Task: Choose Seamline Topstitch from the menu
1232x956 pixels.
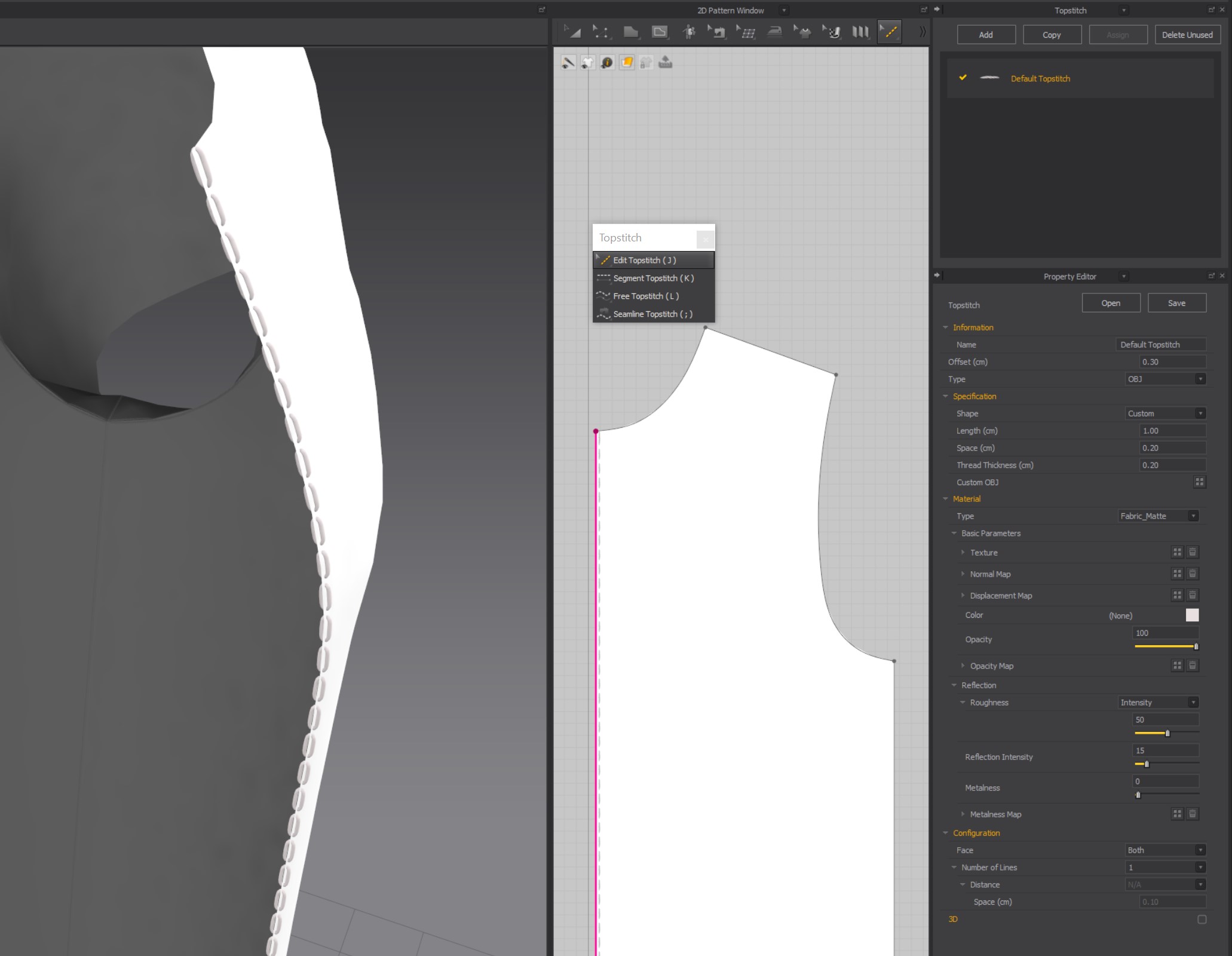Action: (654, 314)
